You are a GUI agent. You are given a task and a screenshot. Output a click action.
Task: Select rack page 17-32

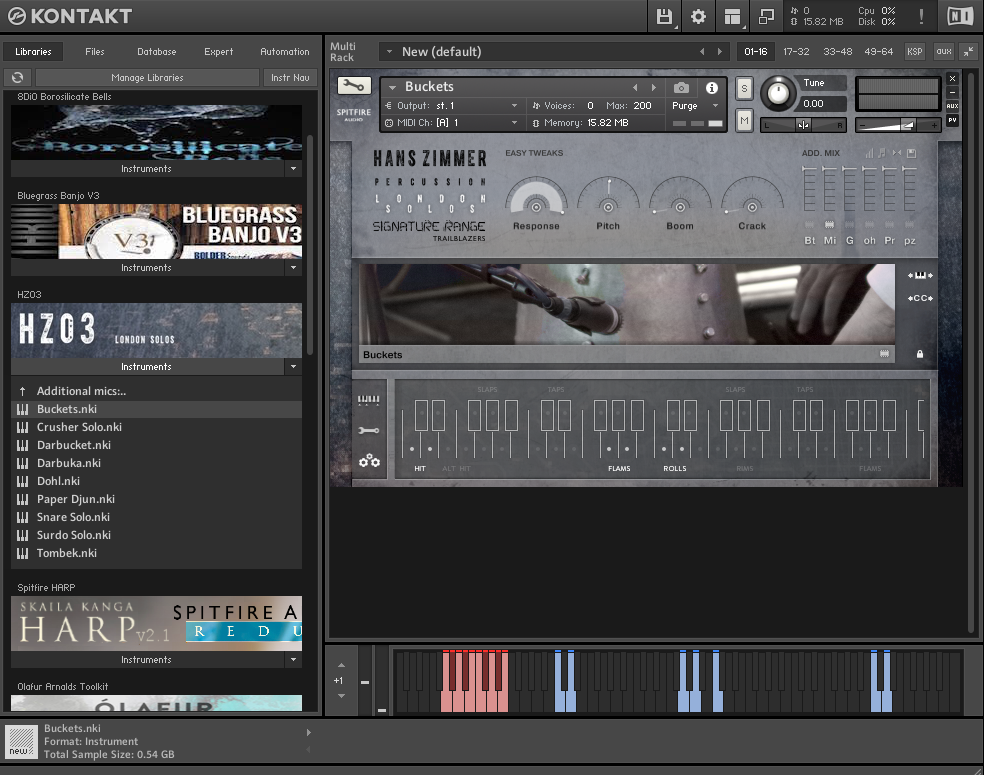[x=796, y=51]
